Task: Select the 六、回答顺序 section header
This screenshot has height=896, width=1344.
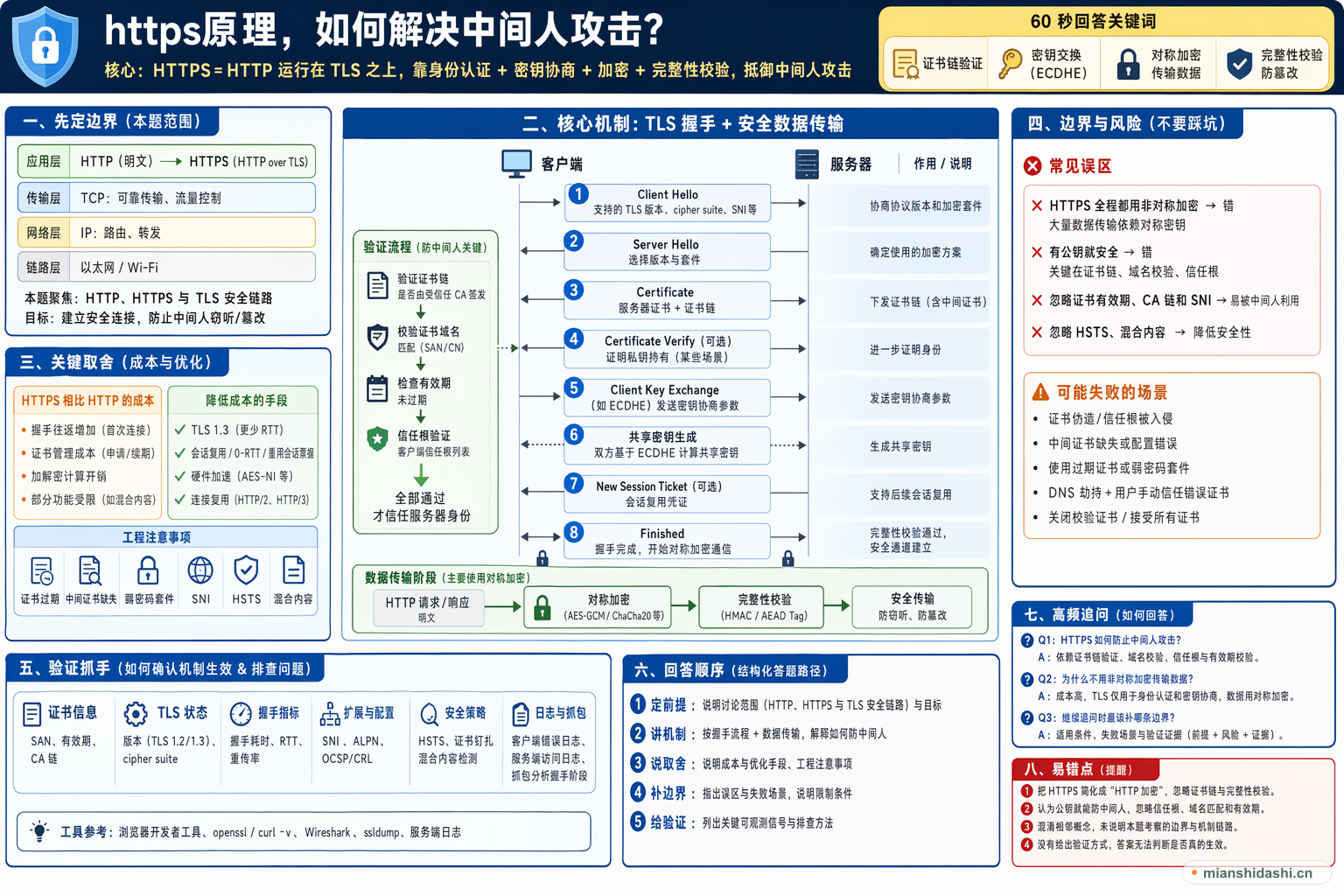Action: coord(737,670)
